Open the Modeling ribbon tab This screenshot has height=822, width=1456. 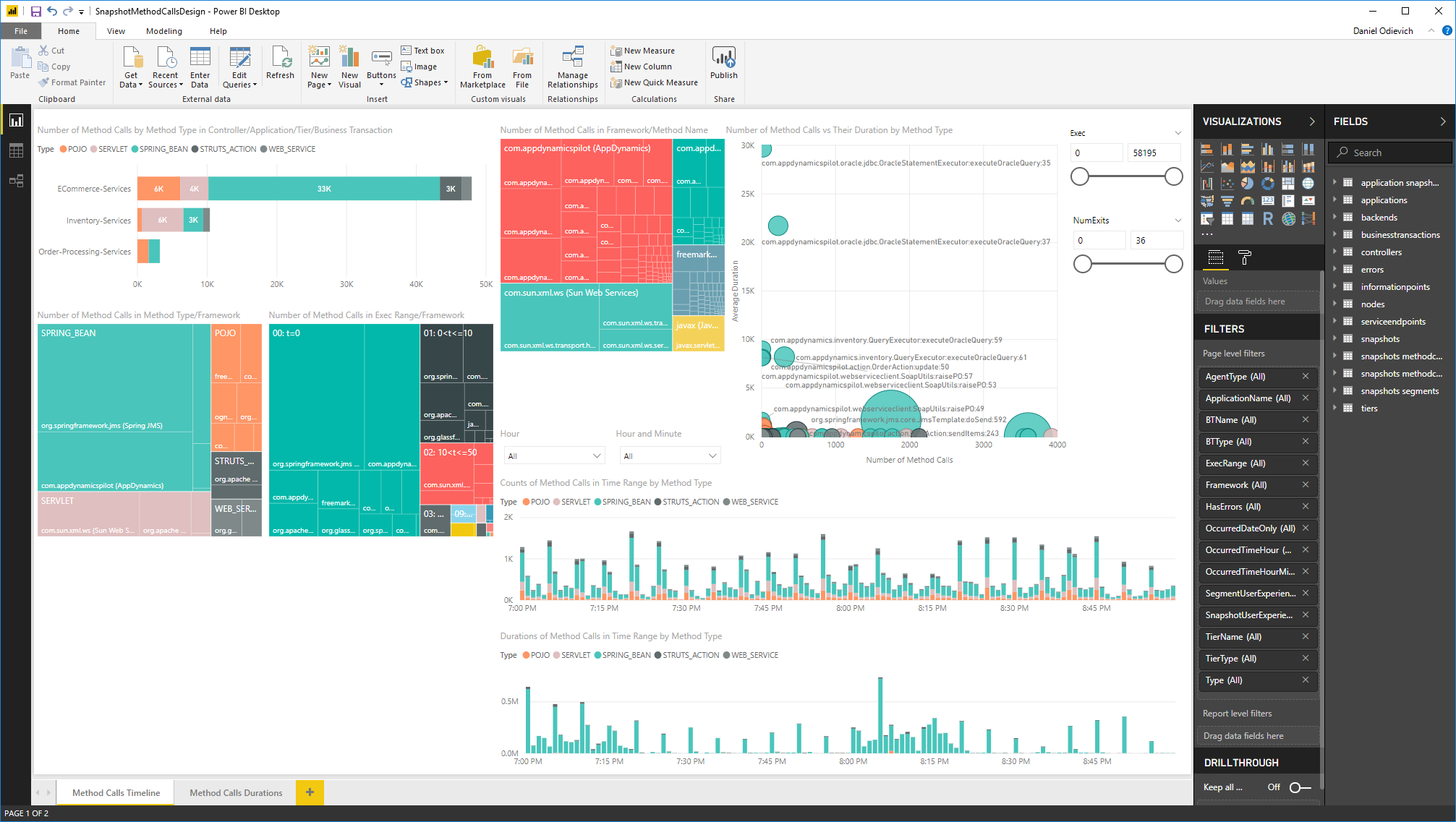164,31
